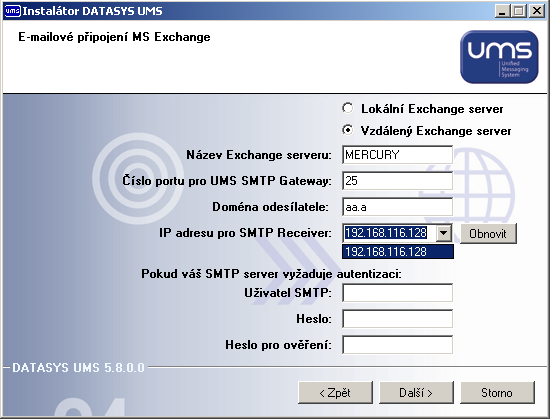Proceed with the Další button

pos(416,393)
